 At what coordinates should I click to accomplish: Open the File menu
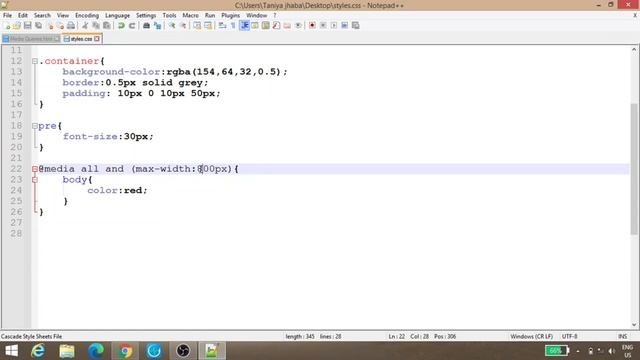(7, 15)
